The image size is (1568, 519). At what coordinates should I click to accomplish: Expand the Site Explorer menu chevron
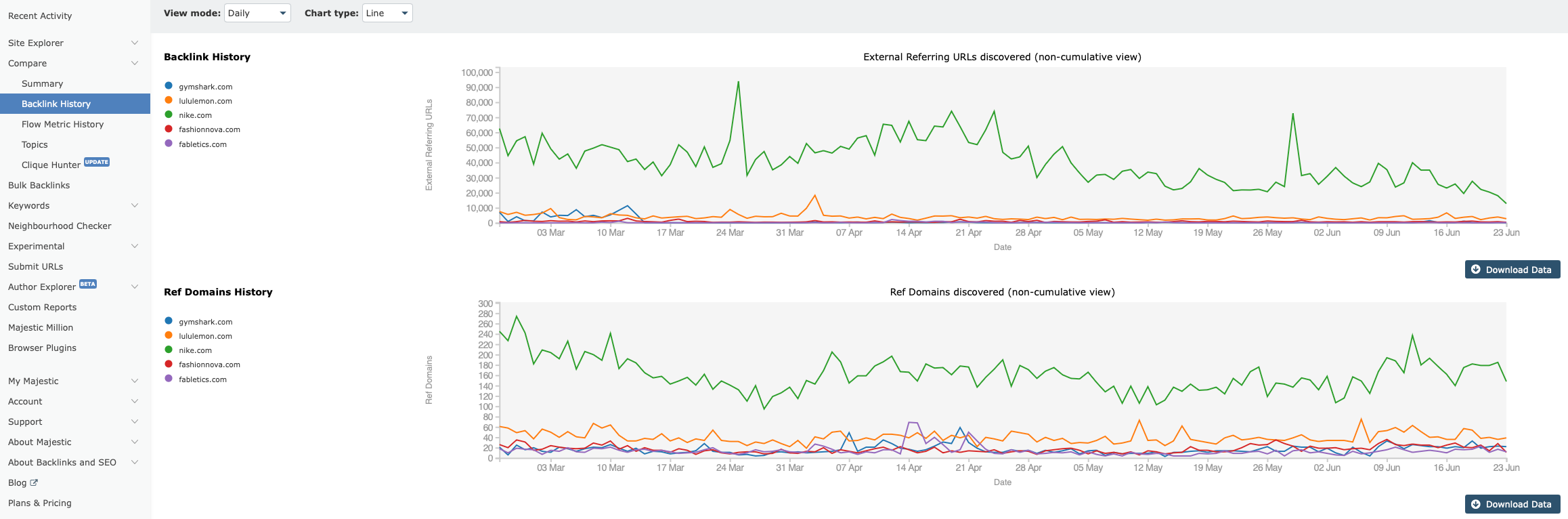tap(135, 43)
